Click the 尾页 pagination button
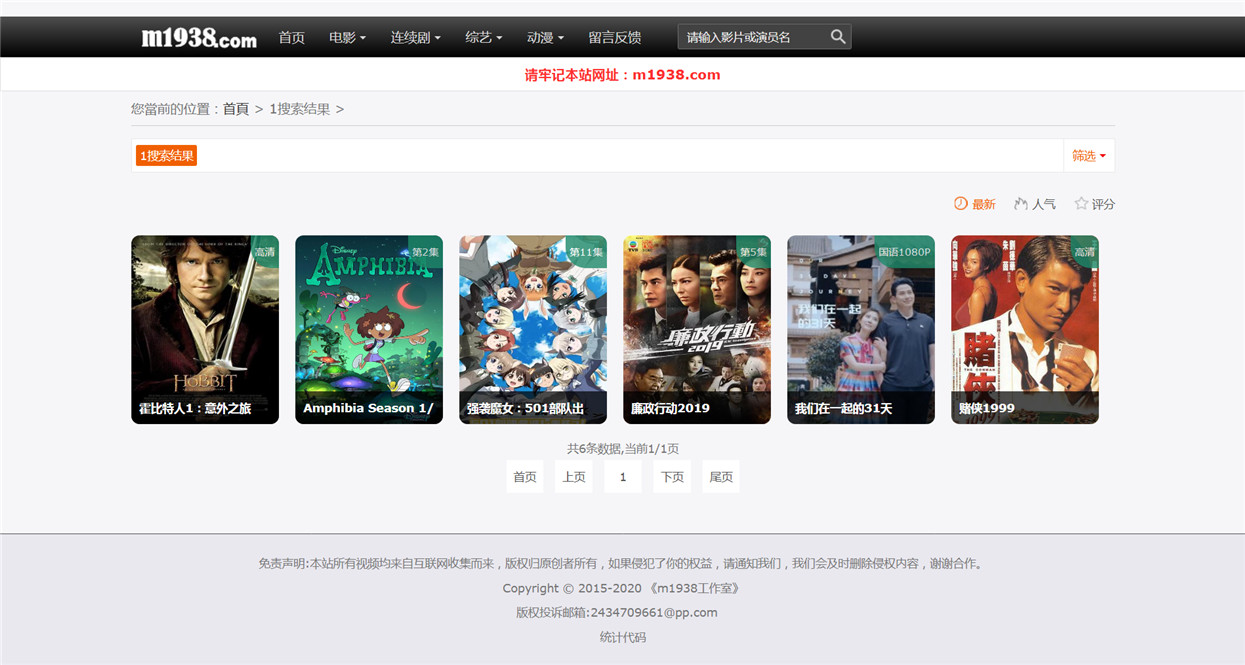1245x665 pixels. [721, 477]
